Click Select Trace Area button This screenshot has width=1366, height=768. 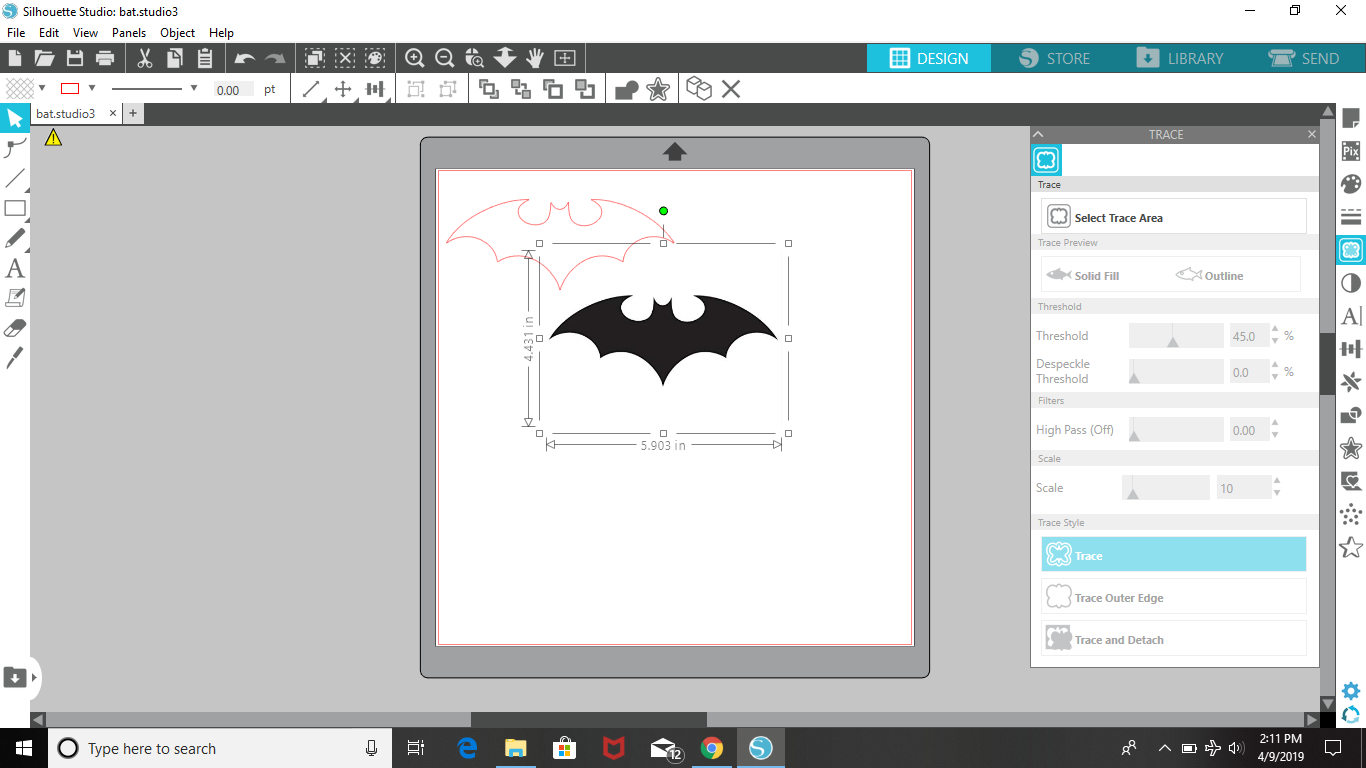point(1174,217)
